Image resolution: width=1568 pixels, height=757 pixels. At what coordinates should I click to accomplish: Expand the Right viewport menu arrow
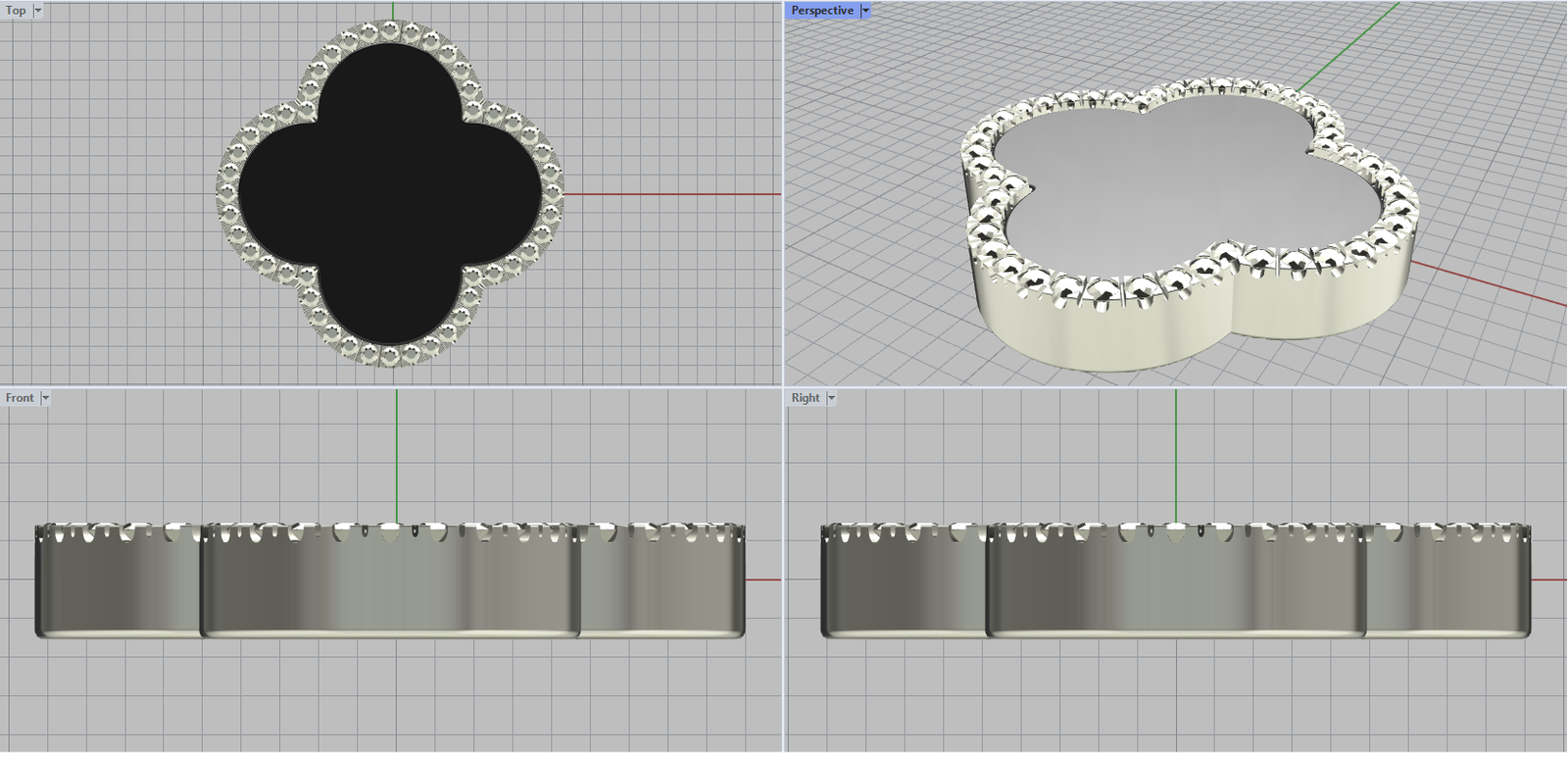(x=831, y=398)
